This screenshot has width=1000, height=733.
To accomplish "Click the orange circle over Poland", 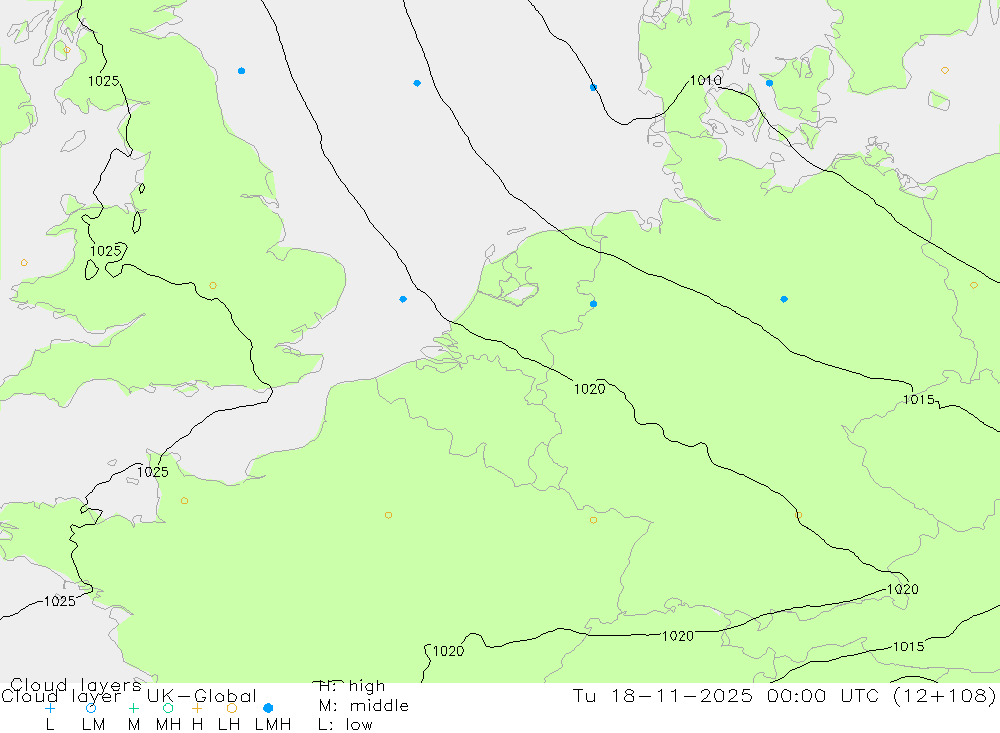I will pyautogui.click(x=974, y=286).
